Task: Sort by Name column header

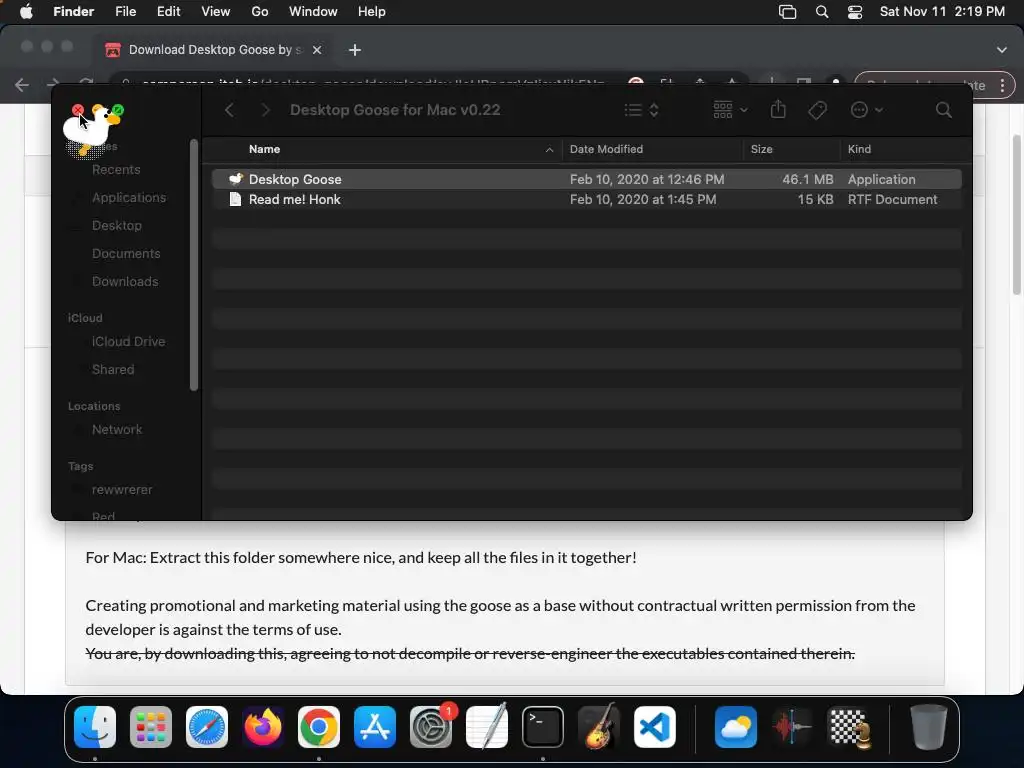Action: click(x=264, y=149)
